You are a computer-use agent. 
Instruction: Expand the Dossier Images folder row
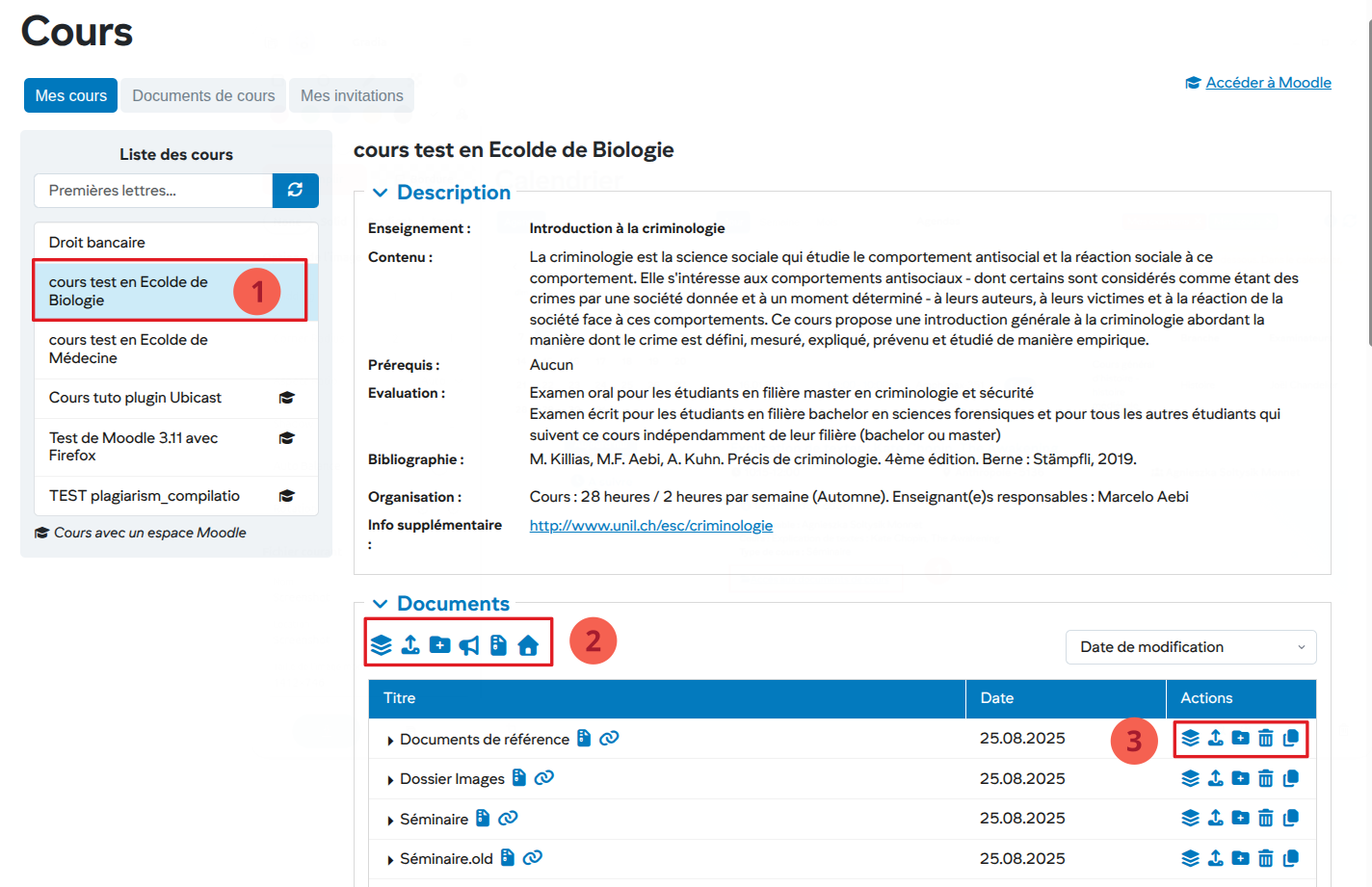tap(390, 780)
